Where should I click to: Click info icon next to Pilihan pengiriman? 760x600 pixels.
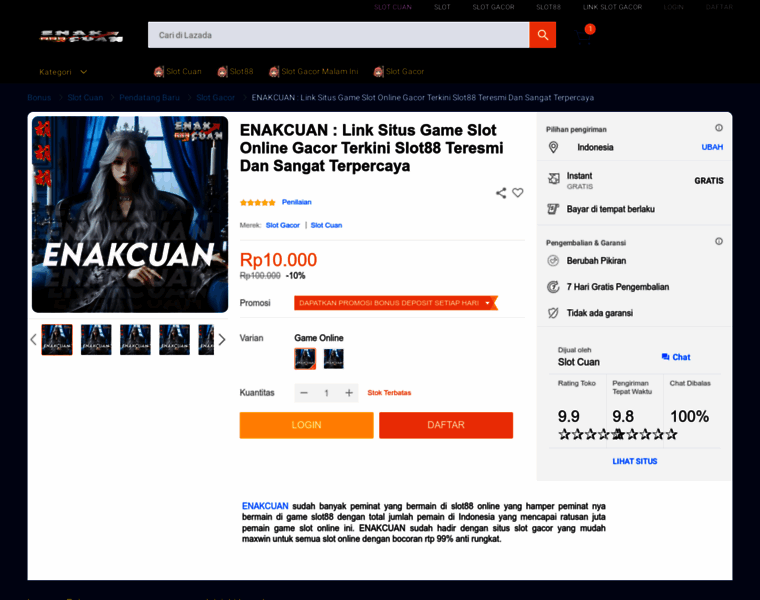tap(719, 128)
